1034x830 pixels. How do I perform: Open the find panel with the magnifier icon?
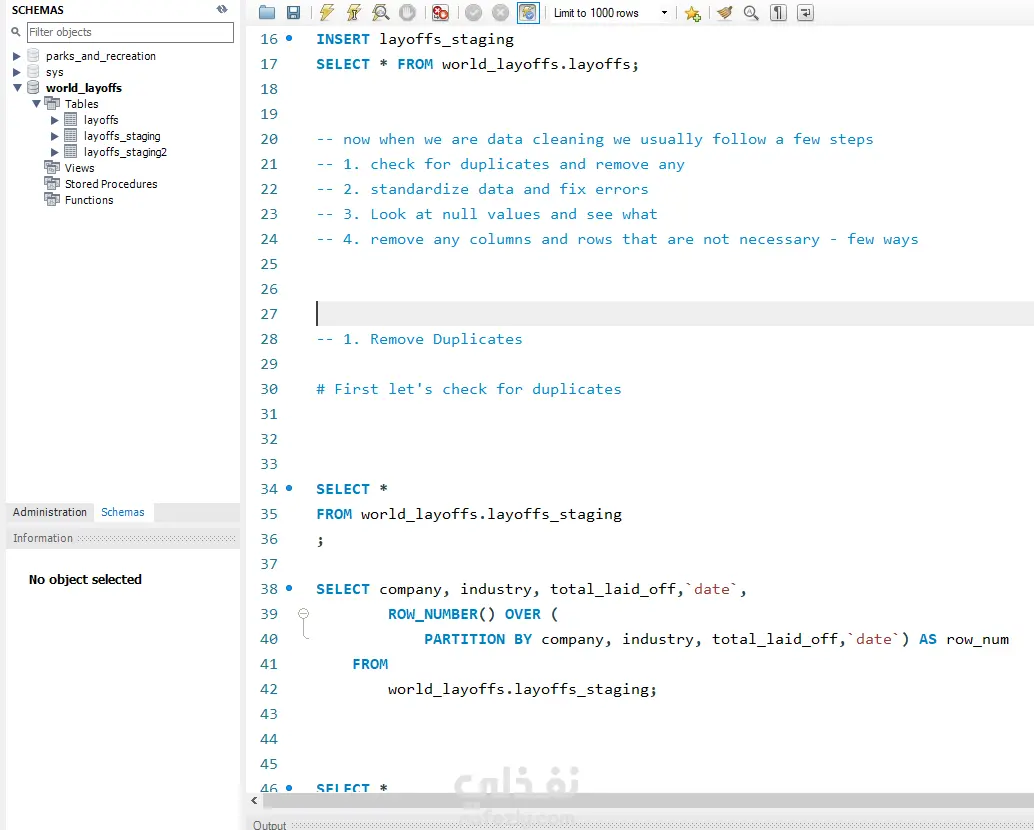[751, 13]
